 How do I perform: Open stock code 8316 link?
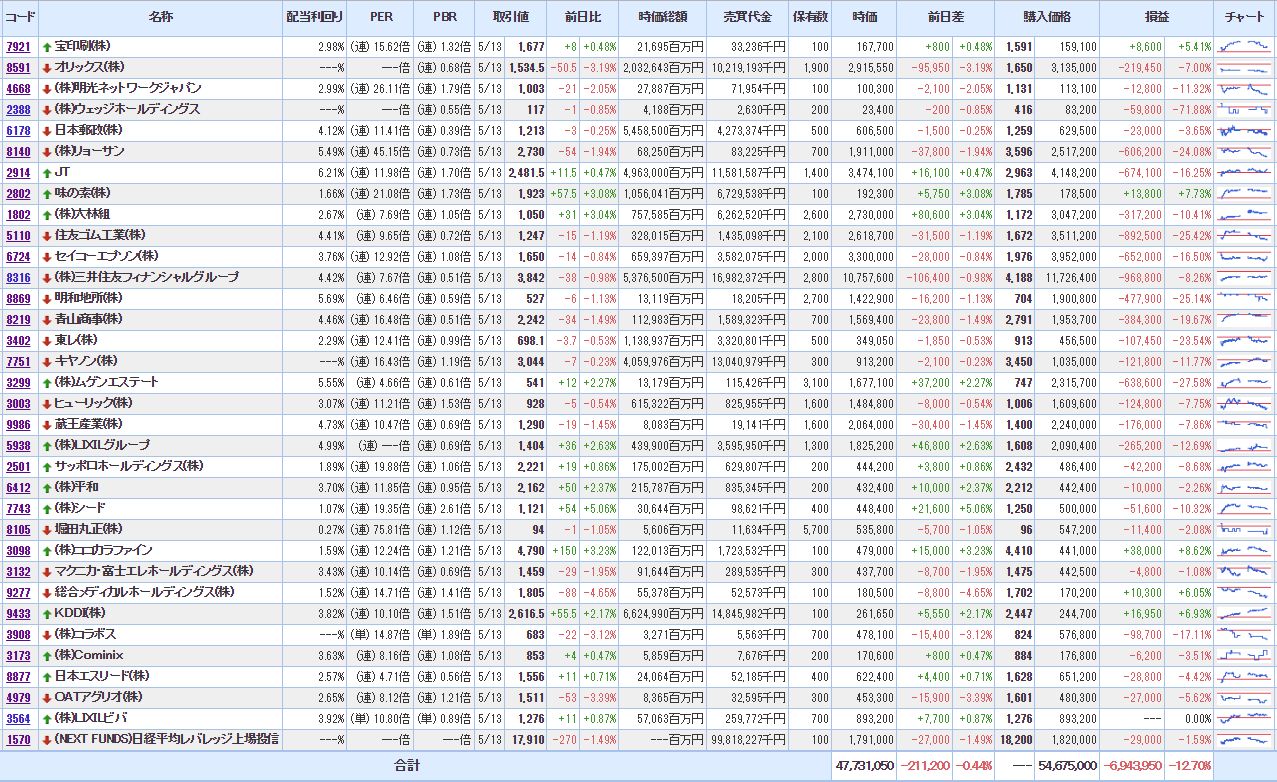tap(18, 277)
